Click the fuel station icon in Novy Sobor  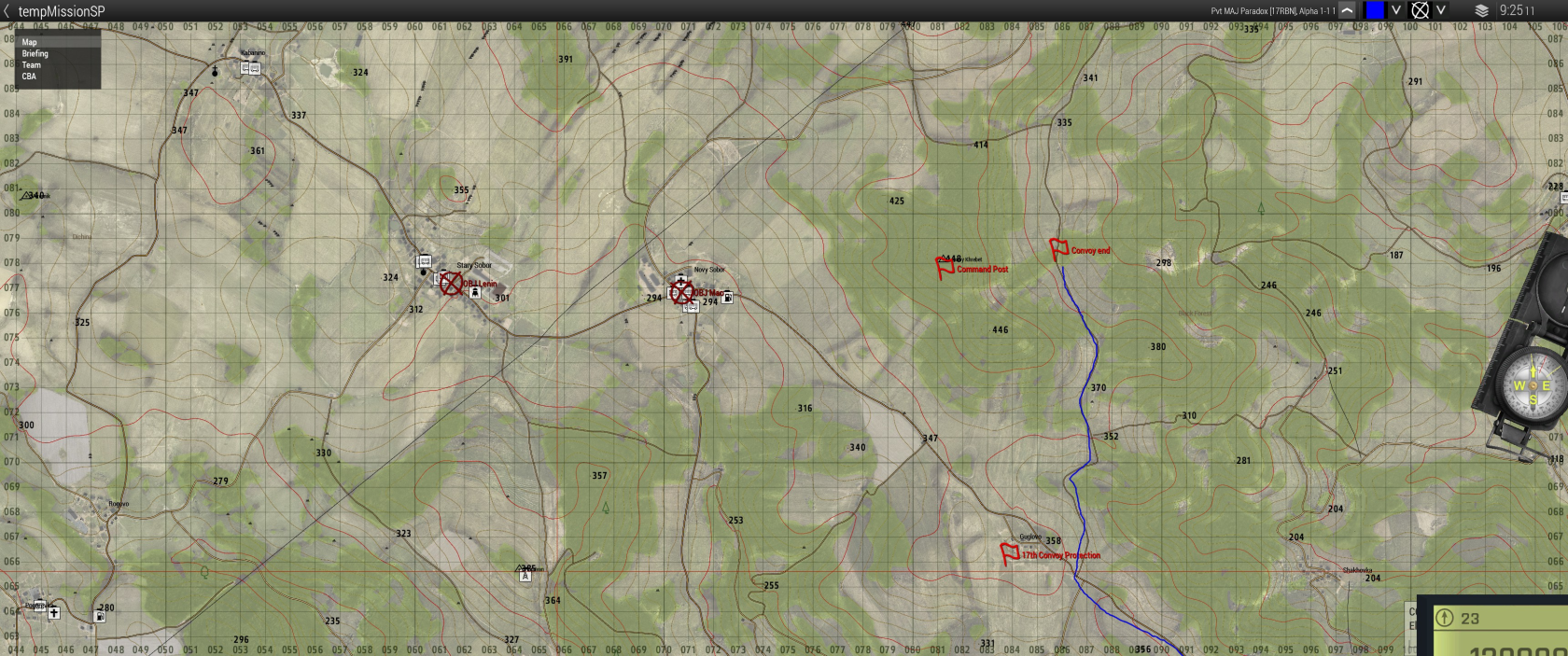click(x=727, y=298)
